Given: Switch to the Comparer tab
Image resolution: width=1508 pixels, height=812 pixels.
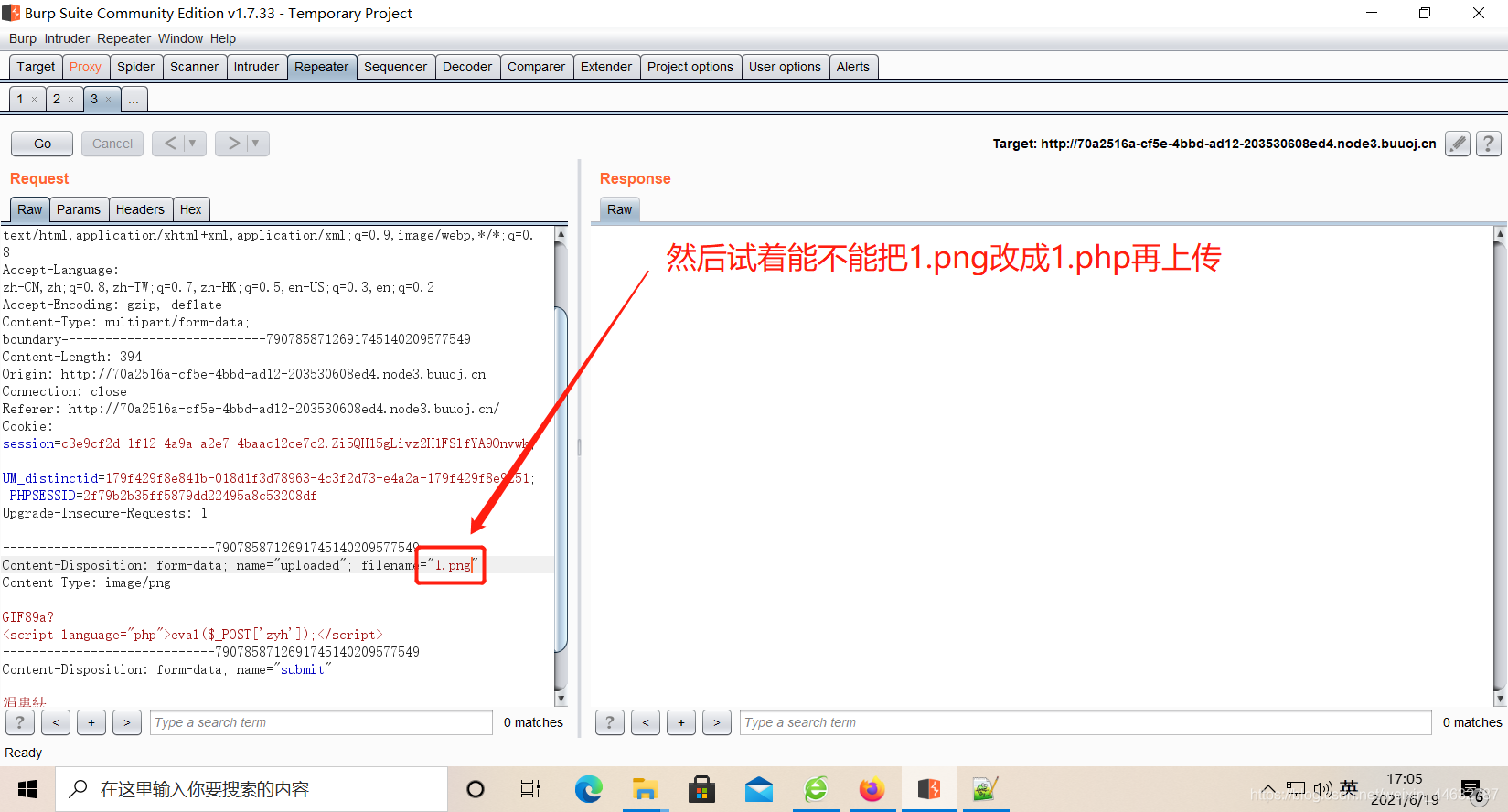Looking at the screenshot, I should (536, 67).
